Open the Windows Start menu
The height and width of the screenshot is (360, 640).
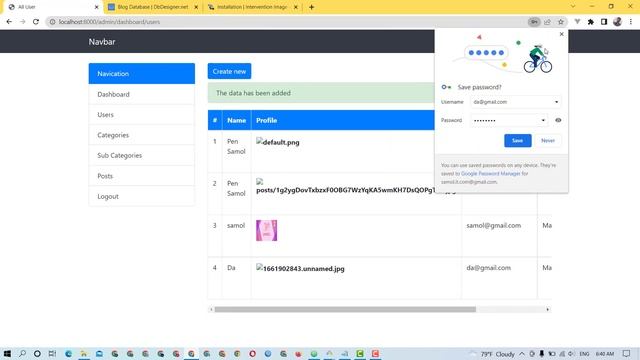pos(7,353)
